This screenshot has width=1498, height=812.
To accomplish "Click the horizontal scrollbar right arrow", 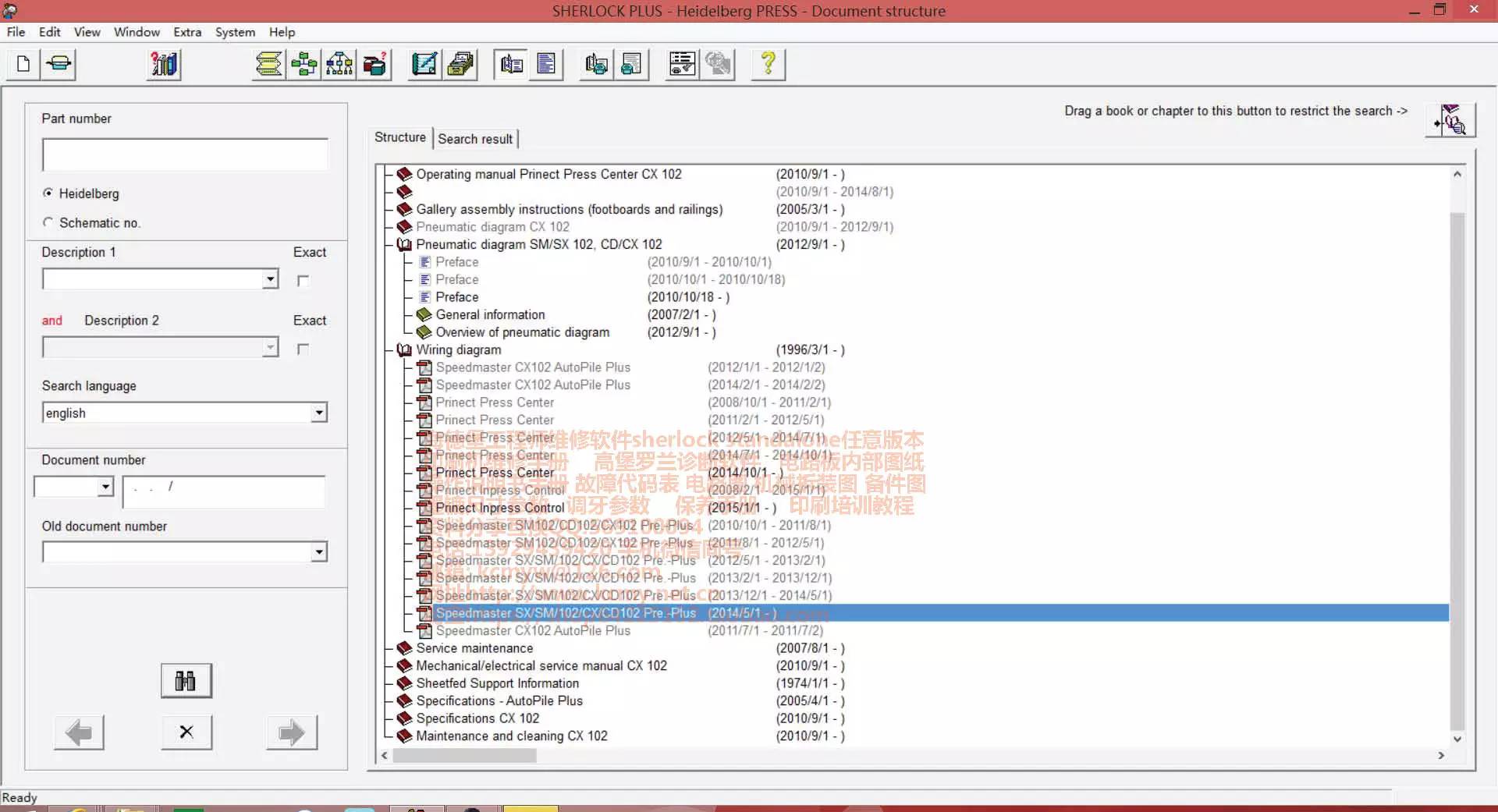I will coord(1440,755).
